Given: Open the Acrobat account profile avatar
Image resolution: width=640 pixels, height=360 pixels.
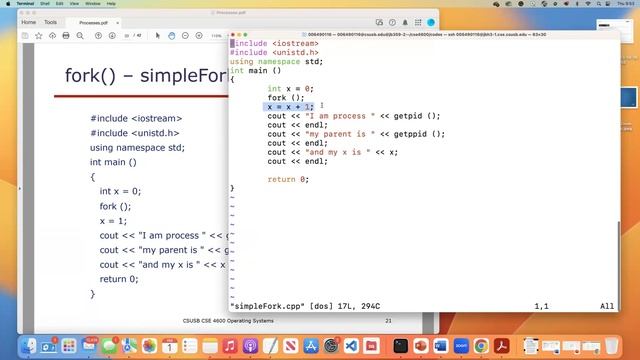Looking at the screenshot, I should (x=431, y=22).
